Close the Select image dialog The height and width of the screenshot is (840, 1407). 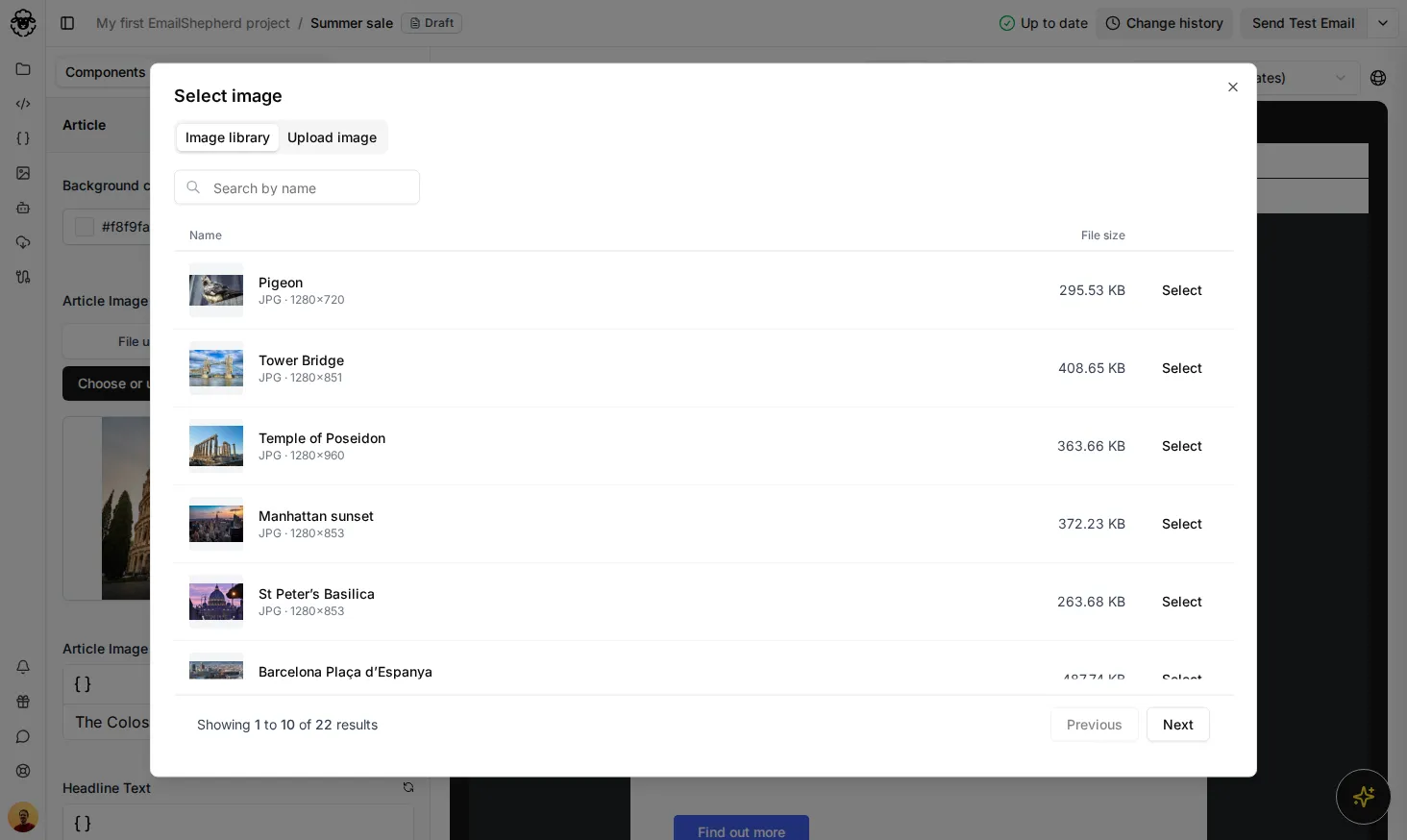tap(1233, 87)
